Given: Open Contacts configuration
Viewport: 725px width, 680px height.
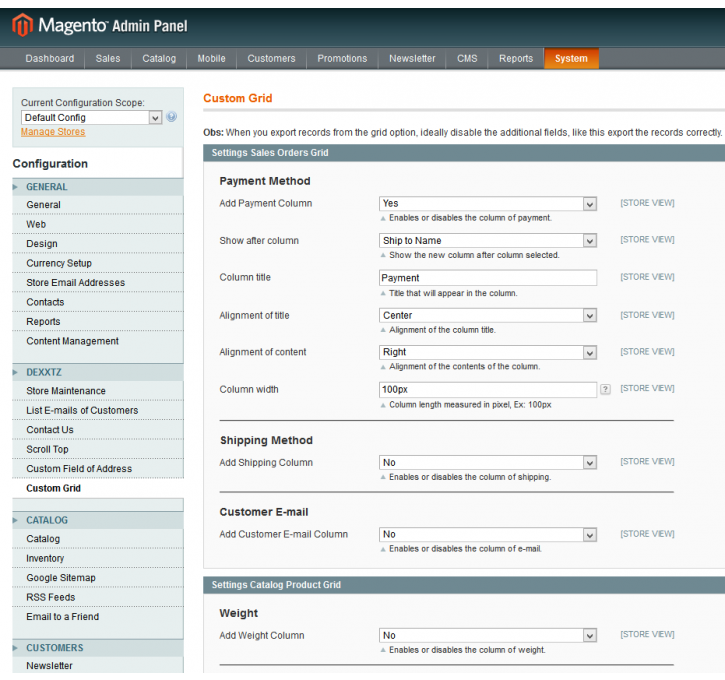Looking at the screenshot, I should tap(98, 302).
